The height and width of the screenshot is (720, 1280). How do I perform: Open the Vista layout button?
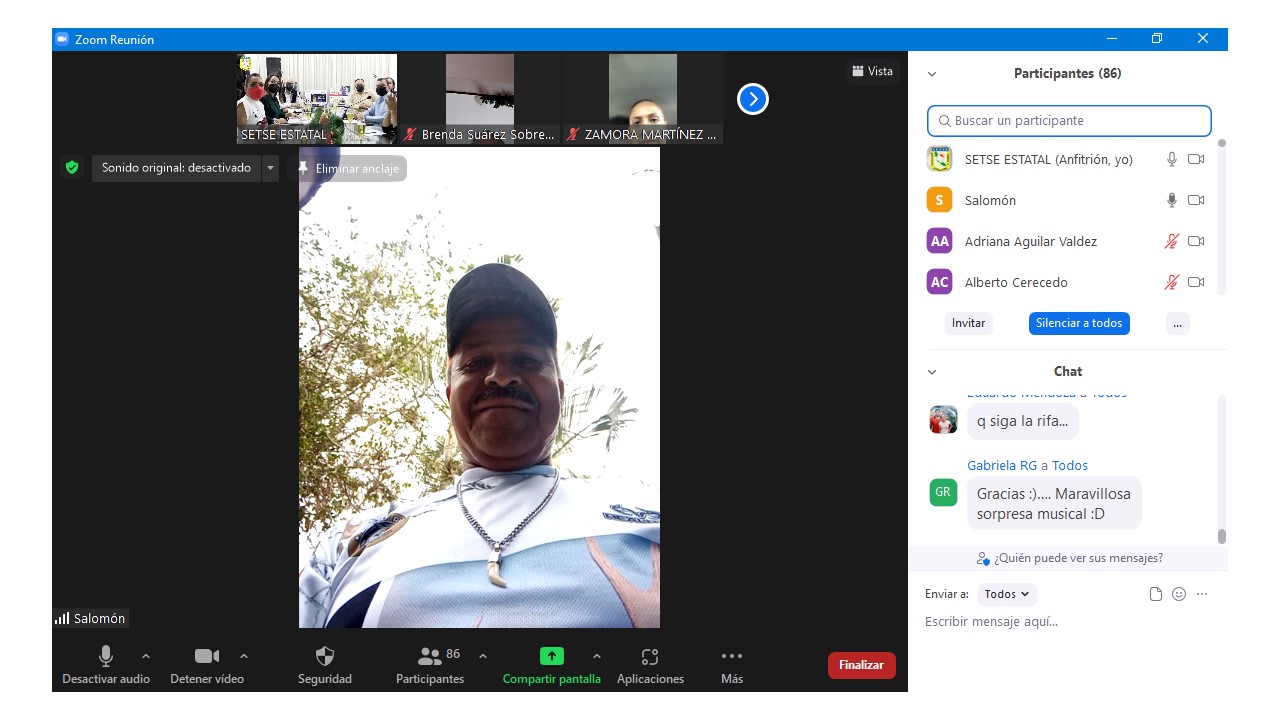pos(872,71)
